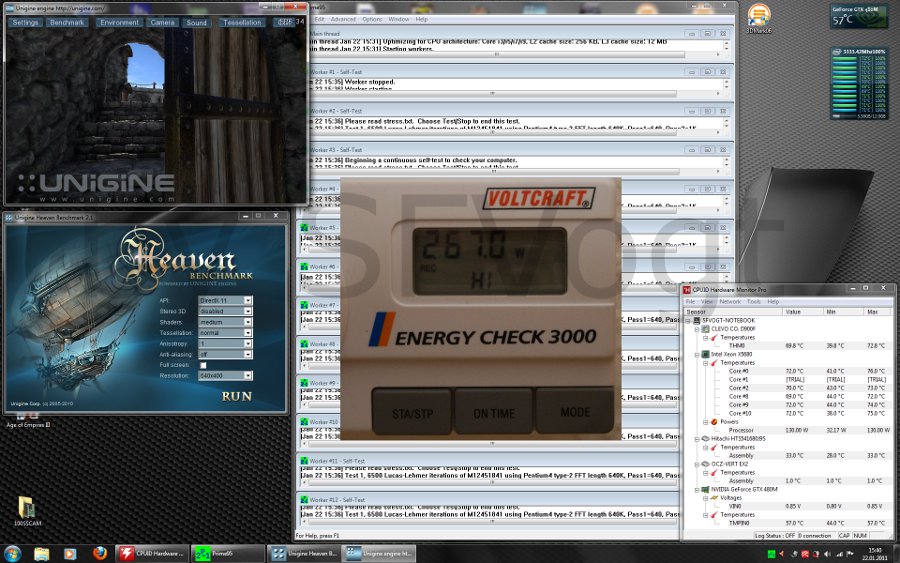Image resolution: width=900 pixels, height=563 pixels.
Task: Collapse the NVIDIA GeForce GTX 480M node
Action: pyautogui.click(x=697, y=490)
